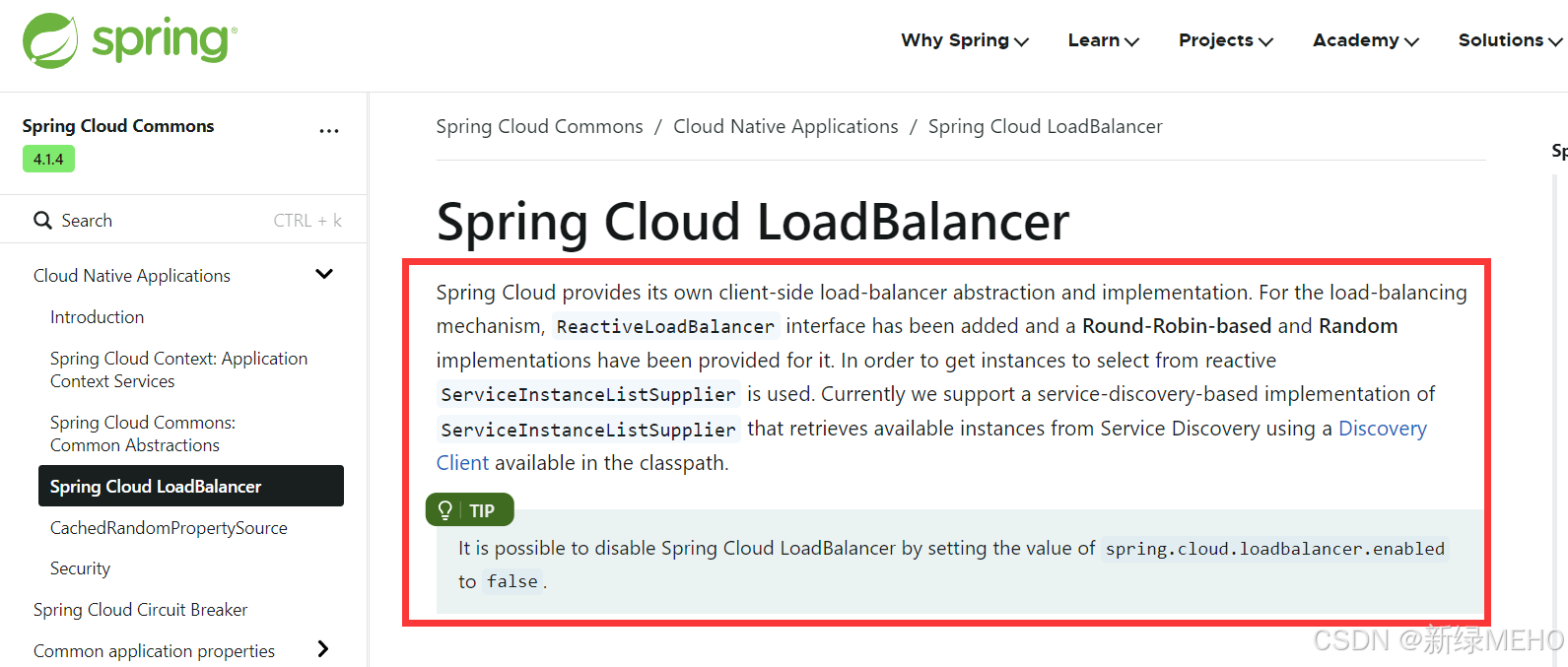Open Spring Cloud Commons: Common Abstractions

tap(143, 434)
